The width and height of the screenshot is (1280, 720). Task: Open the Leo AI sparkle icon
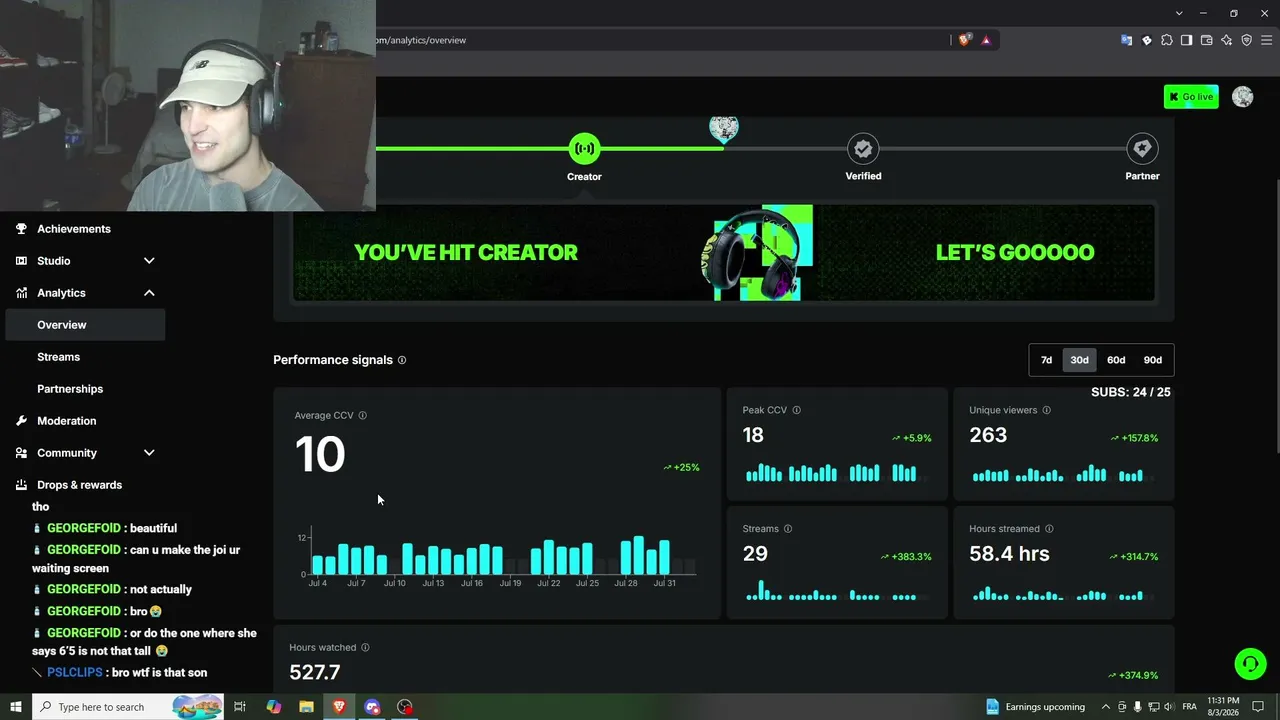1227,40
